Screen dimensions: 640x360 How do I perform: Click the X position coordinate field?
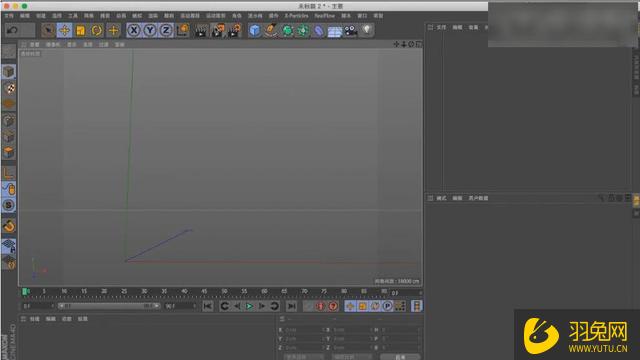coord(304,329)
